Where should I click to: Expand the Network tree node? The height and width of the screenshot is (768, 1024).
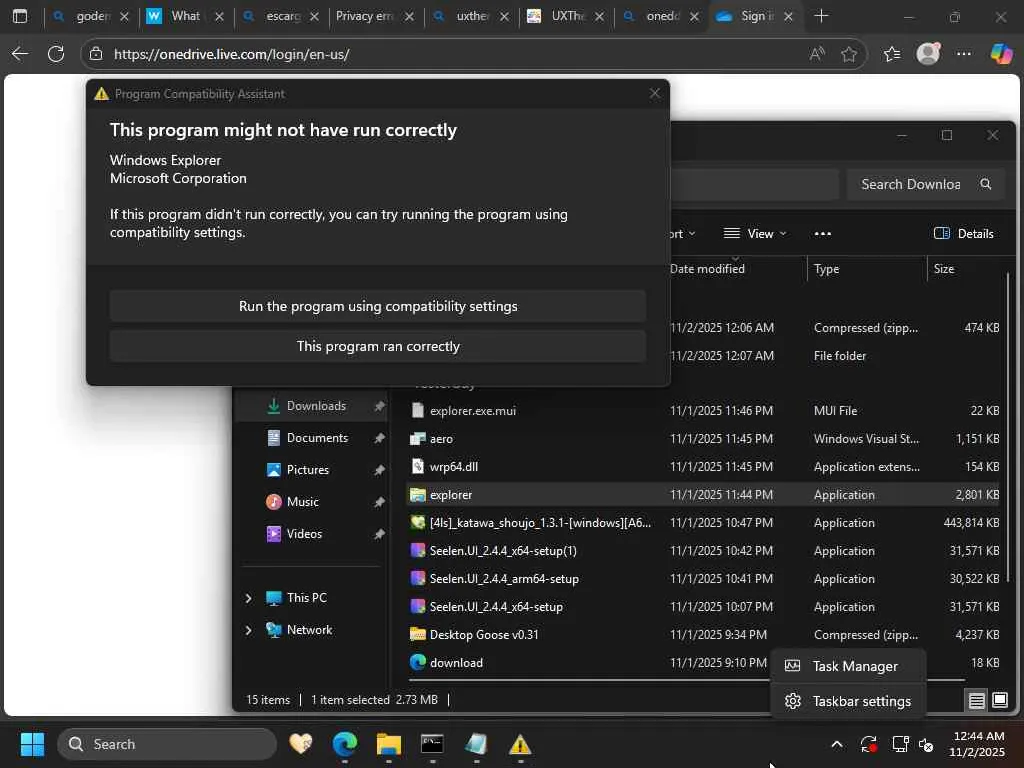pos(248,630)
